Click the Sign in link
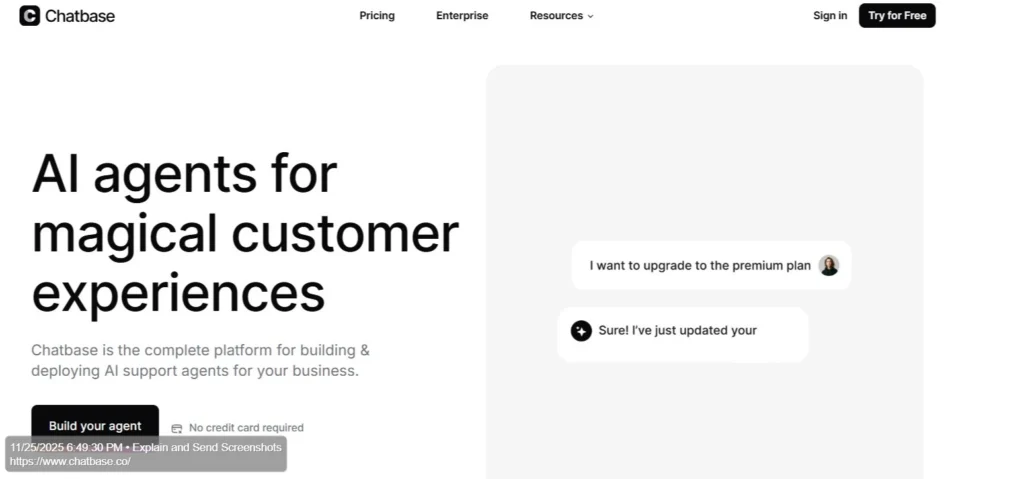 pos(830,16)
